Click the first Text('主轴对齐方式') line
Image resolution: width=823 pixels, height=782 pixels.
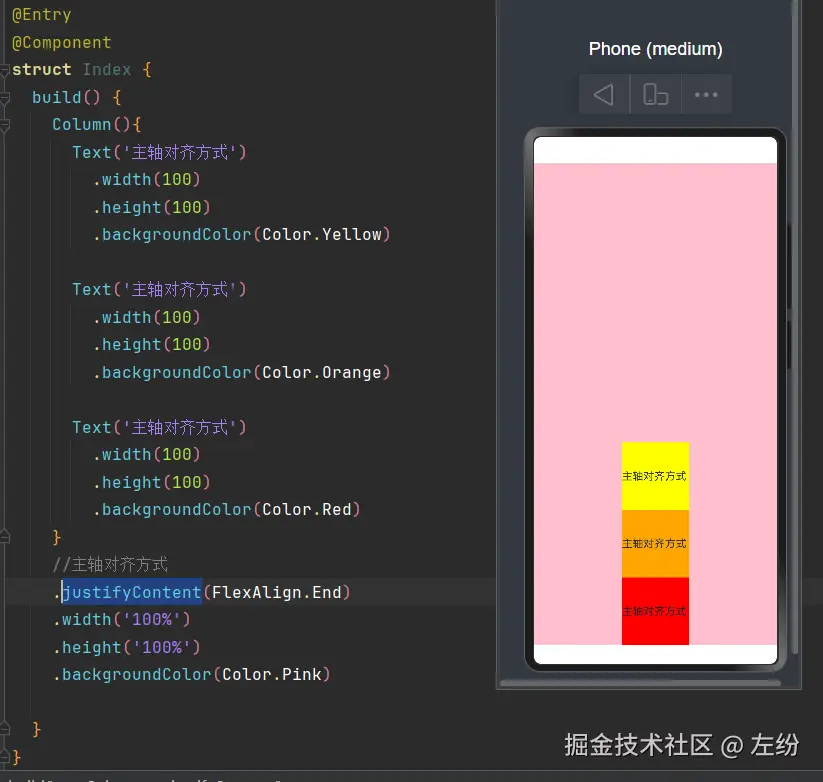159,152
